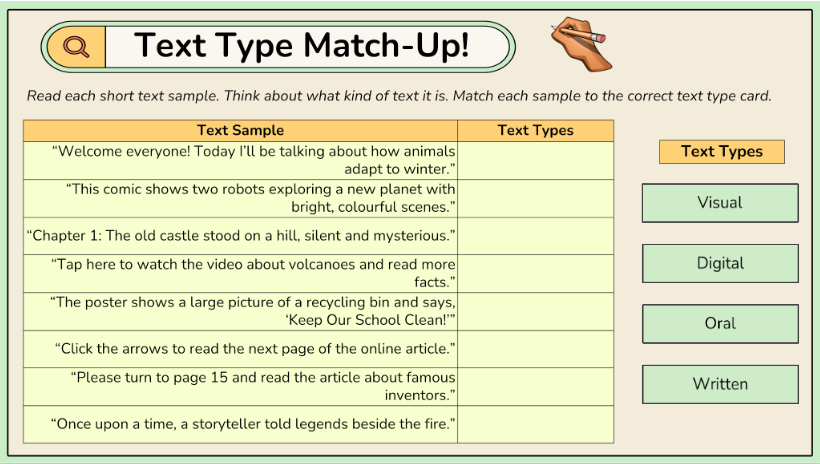The height and width of the screenshot is (464, 820).
Task: Pick the Oral text type card
Action: coord(720,324)
